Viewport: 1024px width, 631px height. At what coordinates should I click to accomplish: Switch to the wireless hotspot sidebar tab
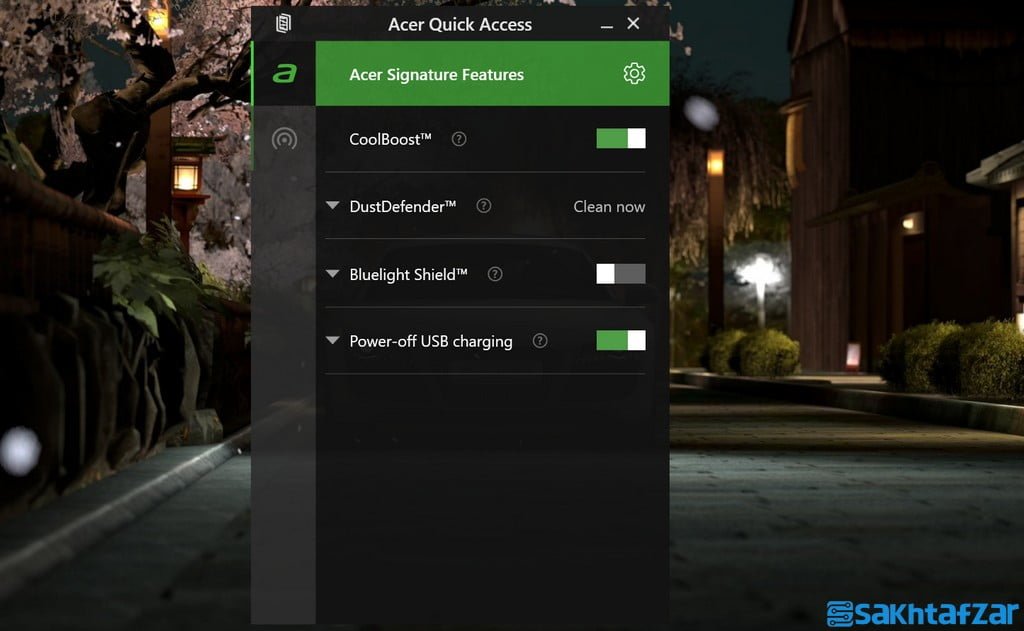click(x=284, y=139)
